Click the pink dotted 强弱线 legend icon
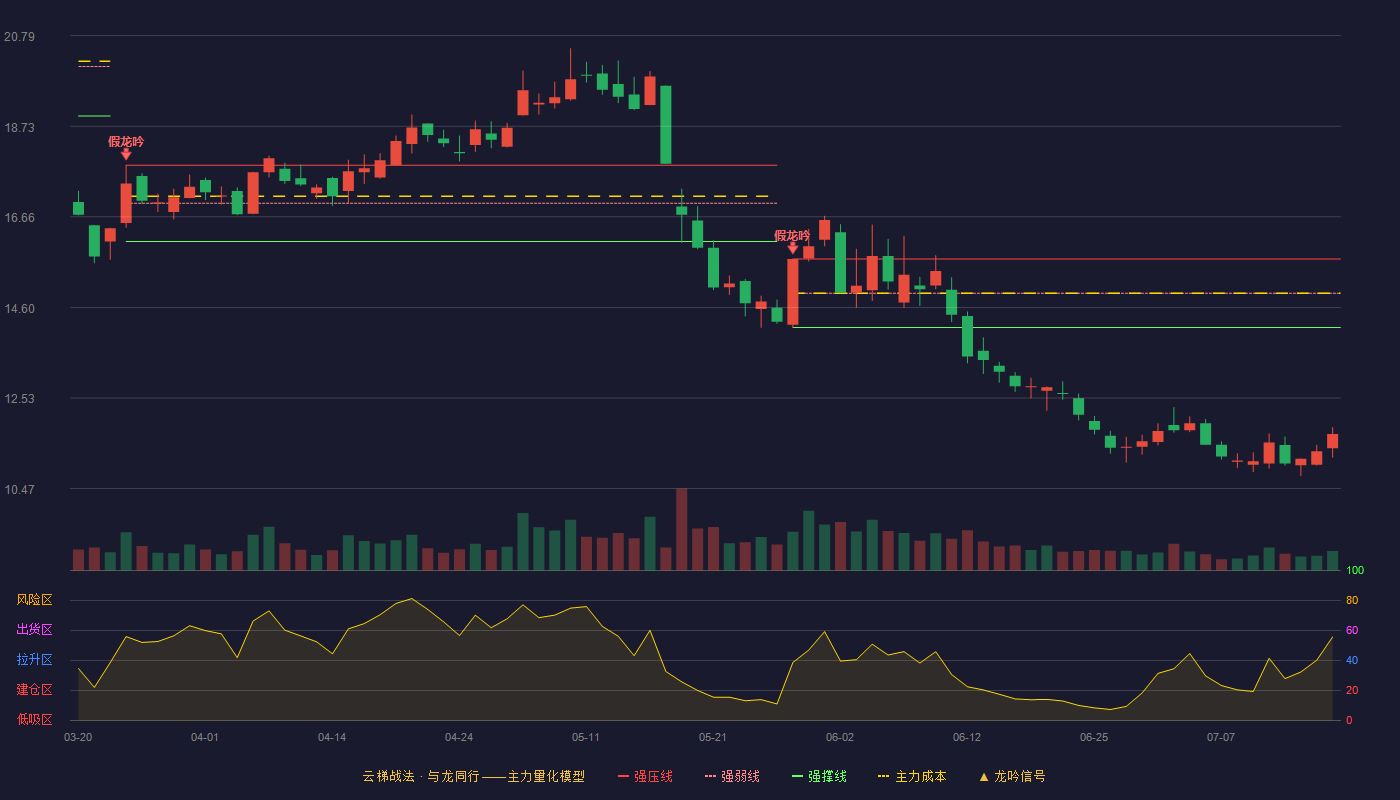The width and height of the screenshot is (1400, 800). coord(711,776)
